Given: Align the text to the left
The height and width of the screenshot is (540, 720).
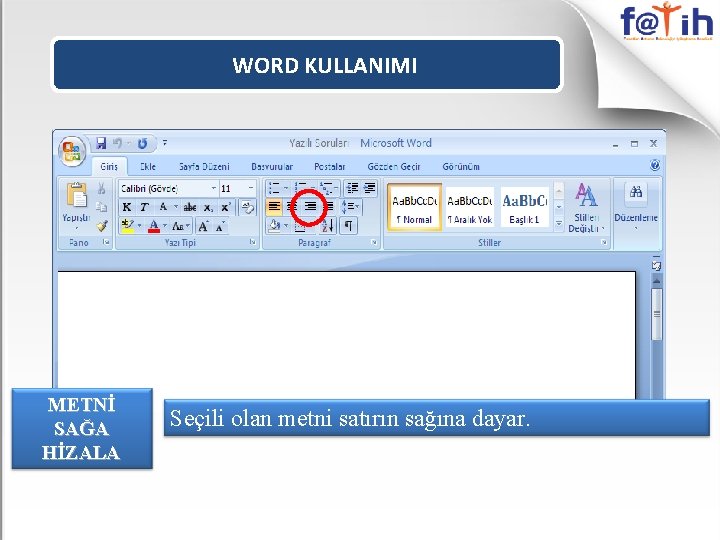Looking at the screenshot, I should click(x=274, y=207).
